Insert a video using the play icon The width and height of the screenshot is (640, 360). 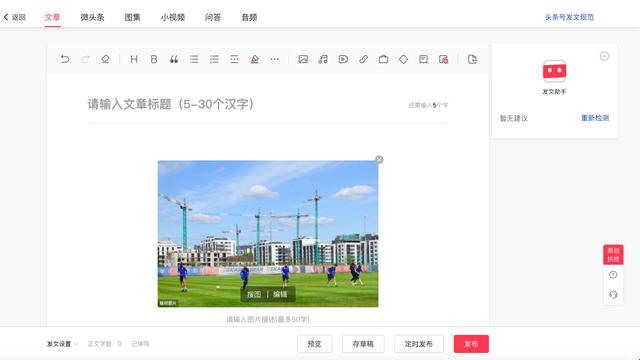pyautogui.click(x=343, y=59)
